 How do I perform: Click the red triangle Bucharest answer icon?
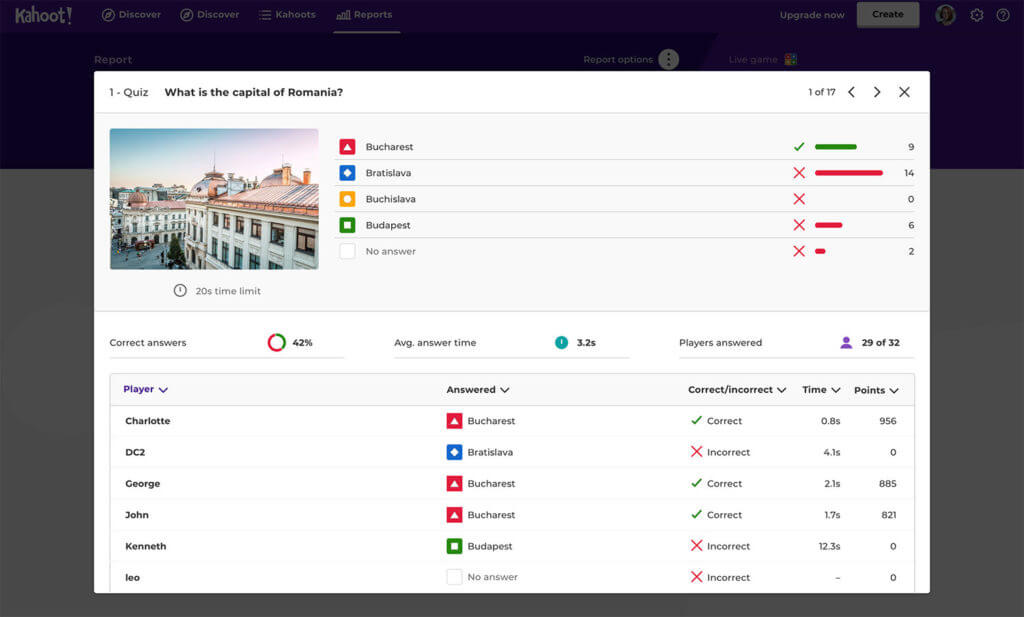tap(347, 147)
